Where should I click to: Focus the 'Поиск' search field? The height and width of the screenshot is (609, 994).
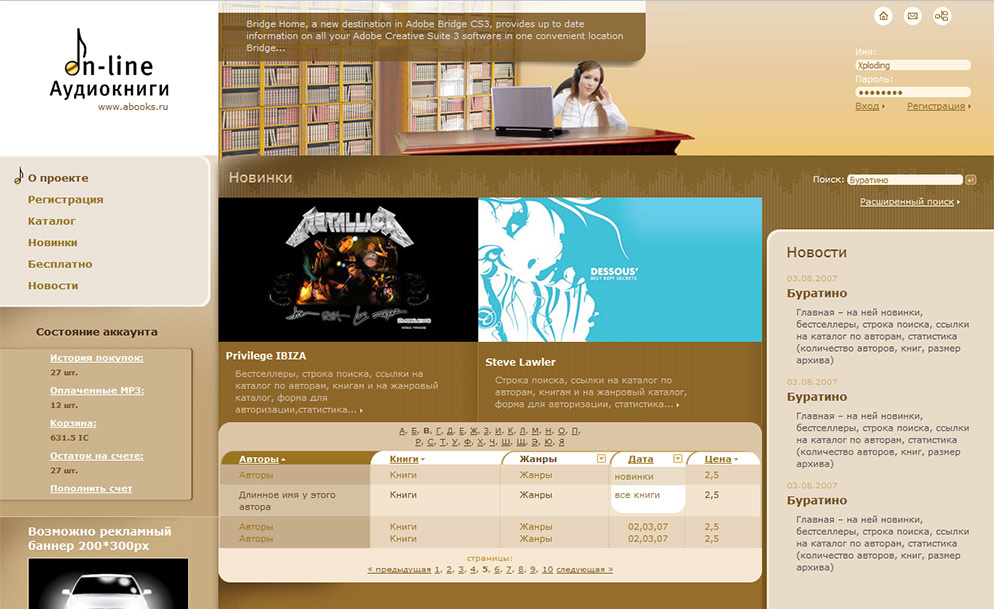(x=905, y=180)
